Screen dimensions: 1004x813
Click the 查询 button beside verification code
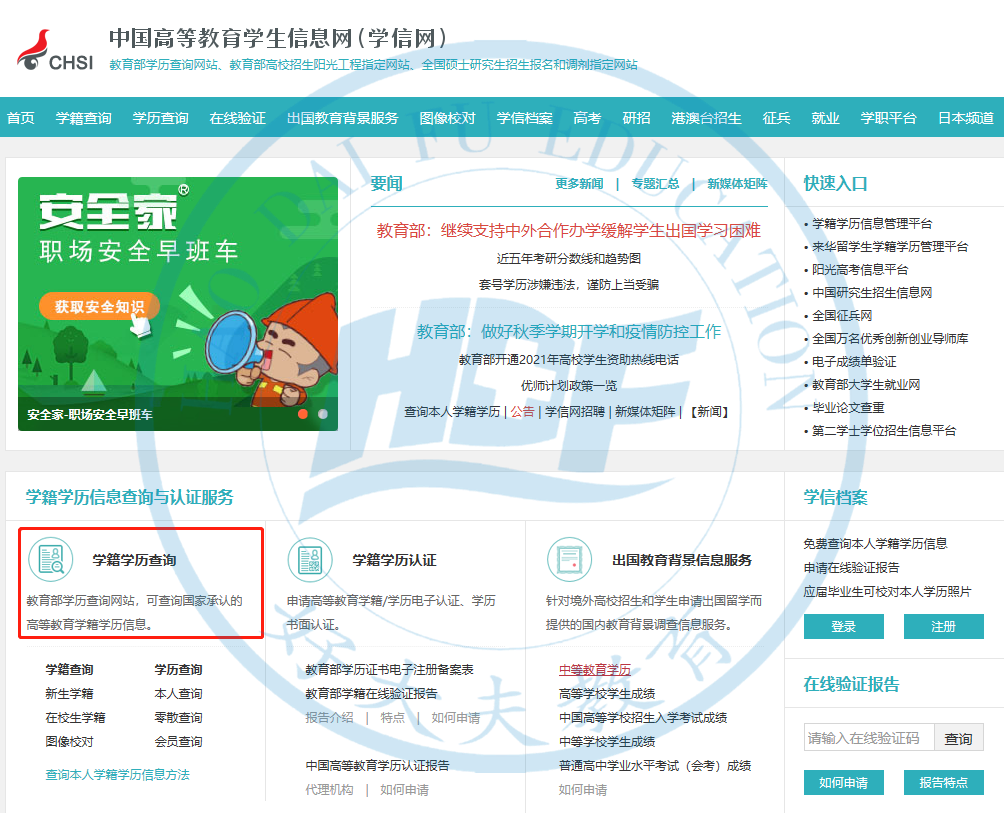959,738
